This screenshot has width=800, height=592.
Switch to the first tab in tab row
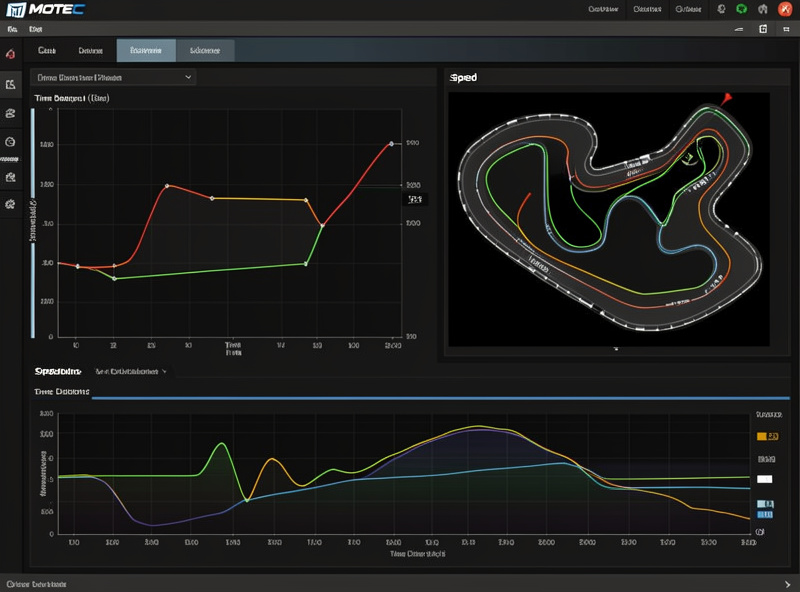(x=47, y=51)
